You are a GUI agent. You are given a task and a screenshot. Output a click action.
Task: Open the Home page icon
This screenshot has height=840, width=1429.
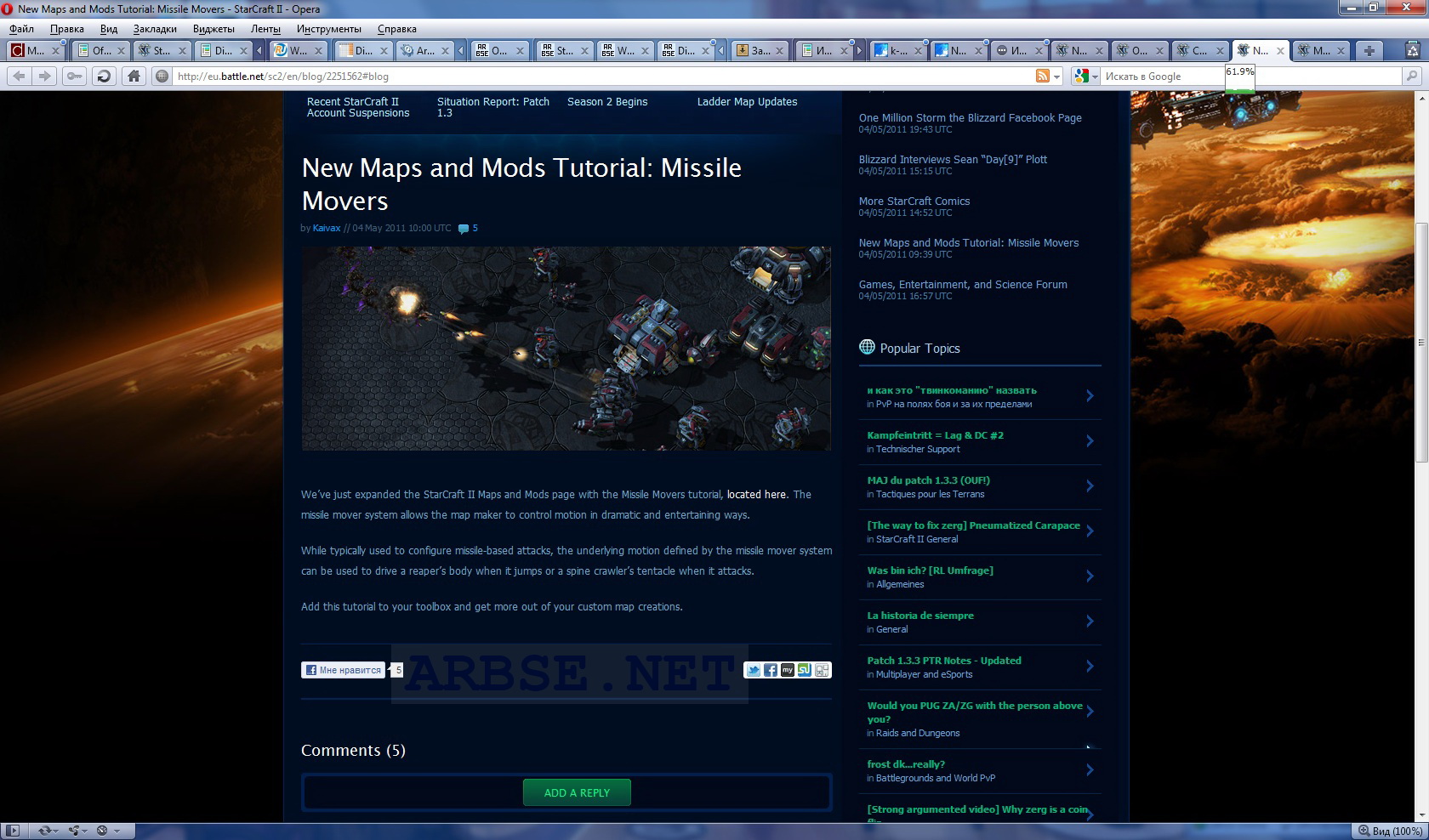pyautogui.click(x=134, y=77)
